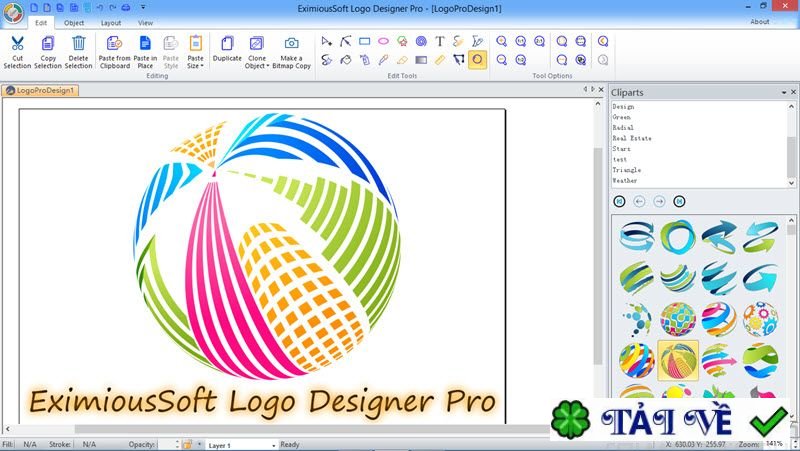800x451 pixels.
Task: Go to last clipart page
Action: click(679, 201)
